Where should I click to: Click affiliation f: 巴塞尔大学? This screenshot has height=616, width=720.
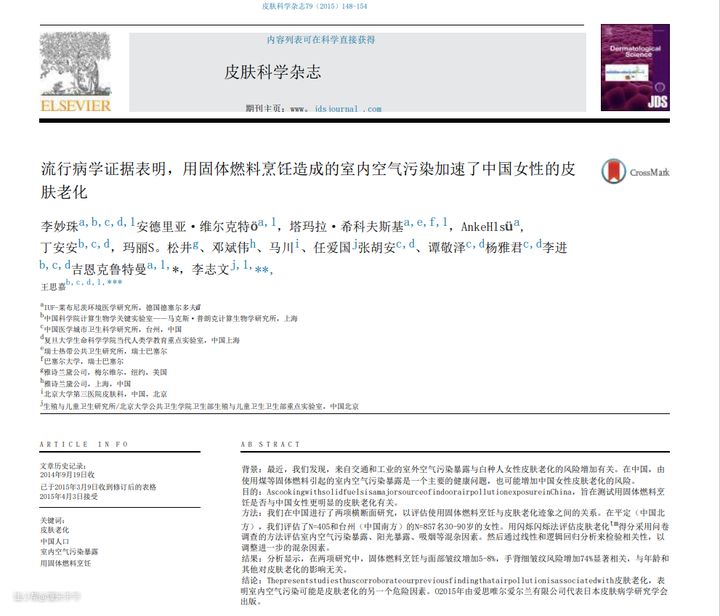[x=82, y=361]
